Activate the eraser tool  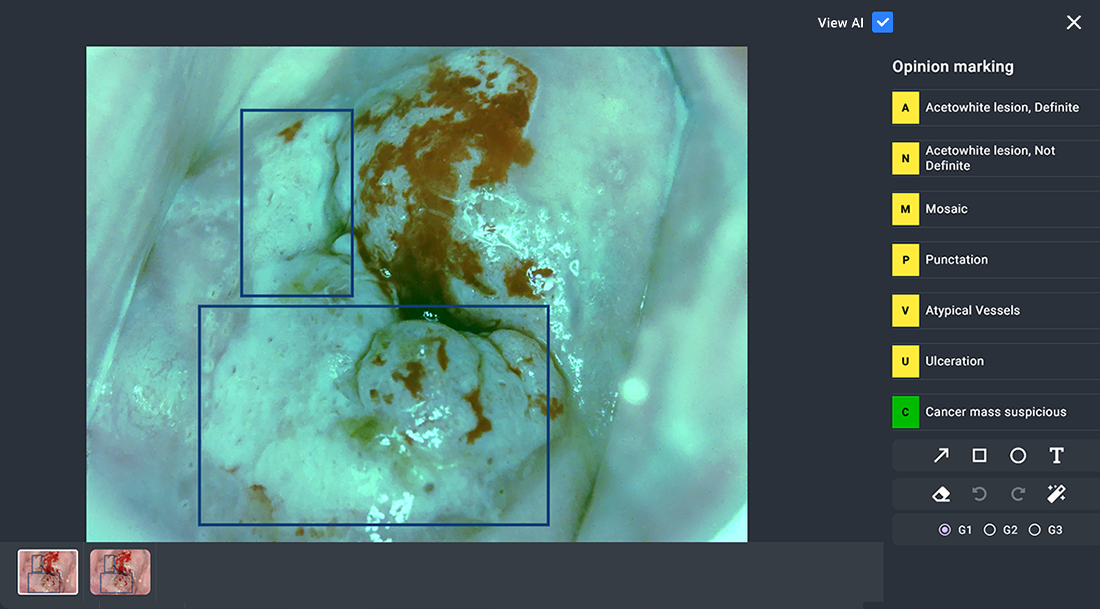pos(941,494)
